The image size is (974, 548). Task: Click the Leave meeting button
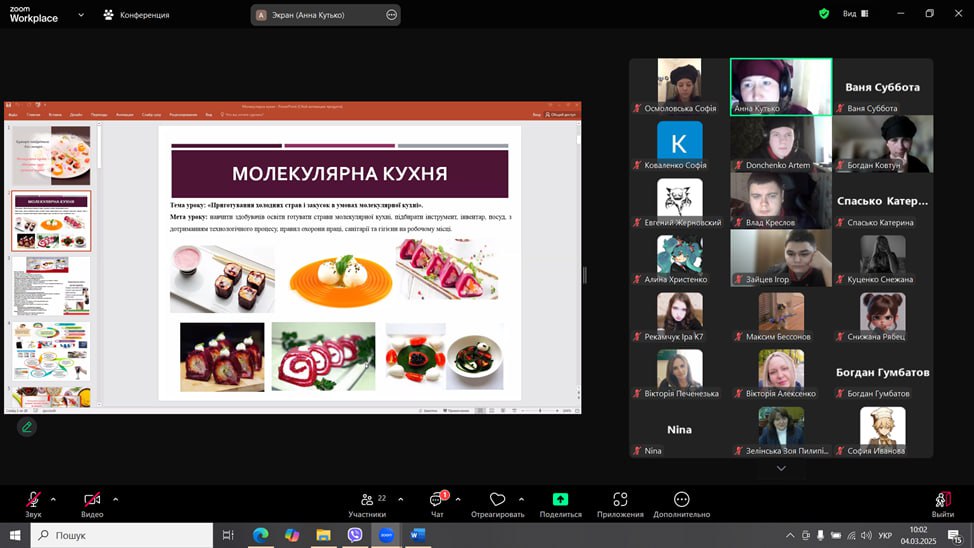click(x=942, y=501)
